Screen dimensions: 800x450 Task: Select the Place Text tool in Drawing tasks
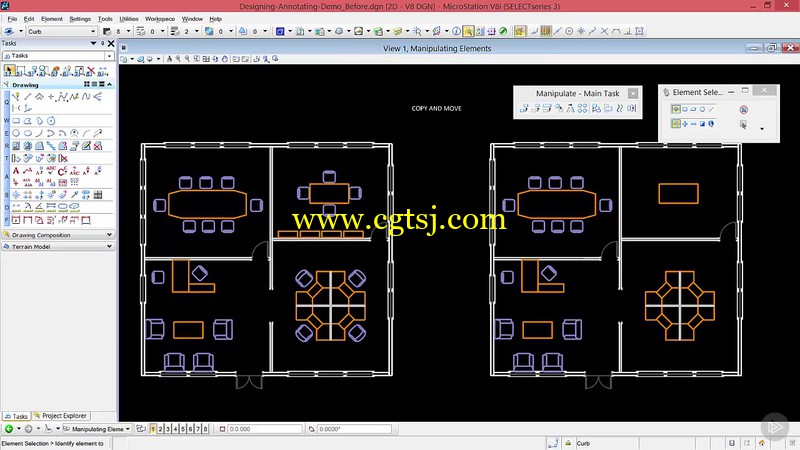(x=16, y=170)
